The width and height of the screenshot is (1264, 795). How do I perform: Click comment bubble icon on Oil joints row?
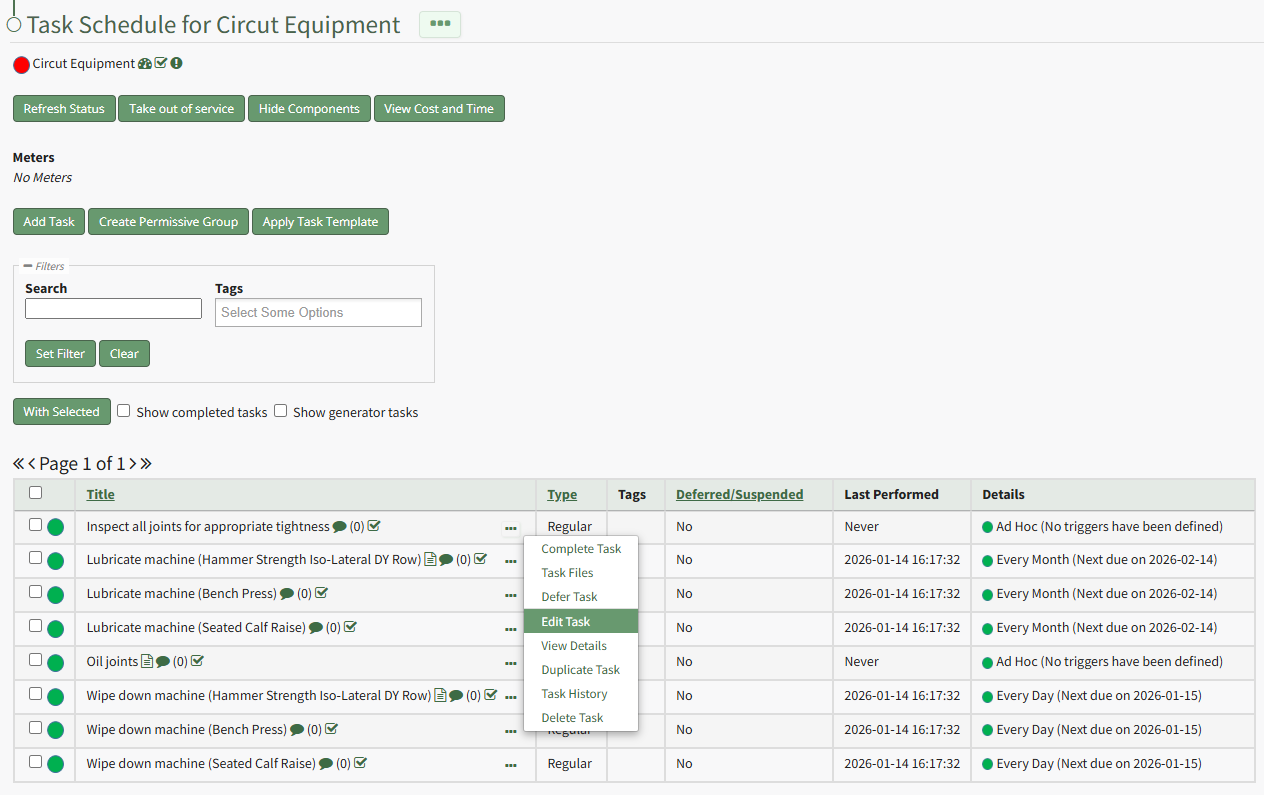[x=163, y=662]
